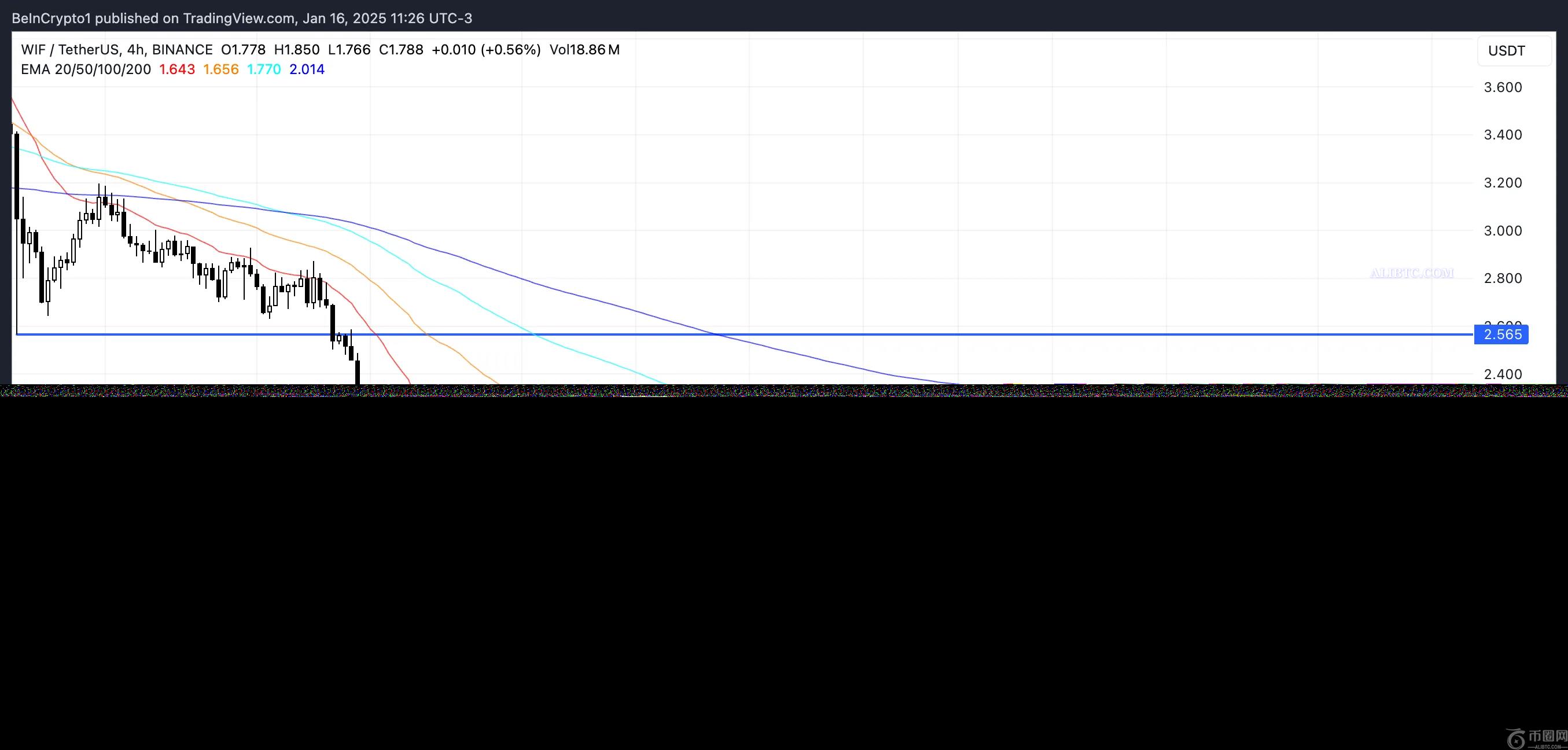Viewport: 1568px width, 750px height.
Task: Click the 3.400 price axis label
Action: 1503,134
